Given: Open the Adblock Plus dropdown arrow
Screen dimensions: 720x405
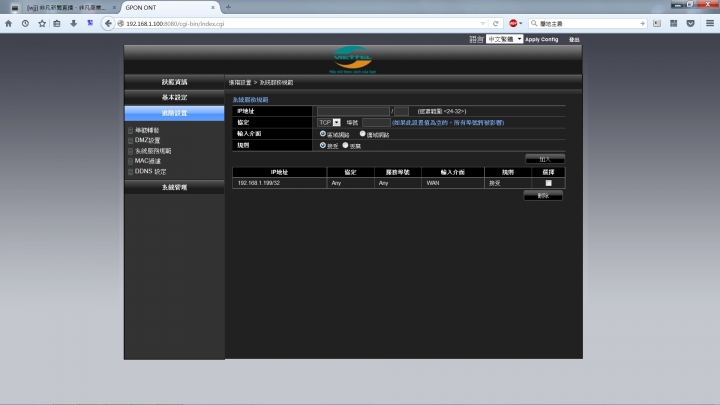Looking at the screenshot, I should pos(521,23).
